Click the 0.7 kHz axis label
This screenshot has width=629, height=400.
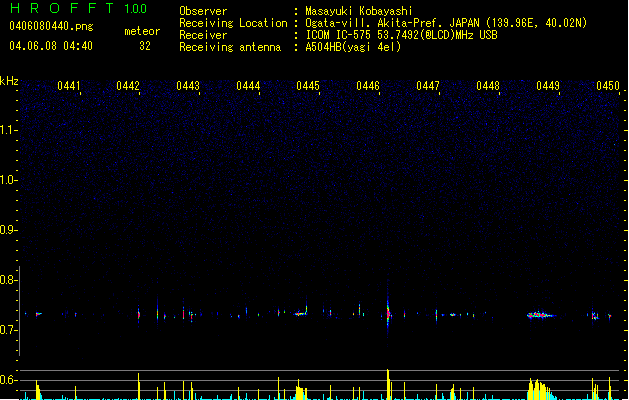[x=8, y=330]
